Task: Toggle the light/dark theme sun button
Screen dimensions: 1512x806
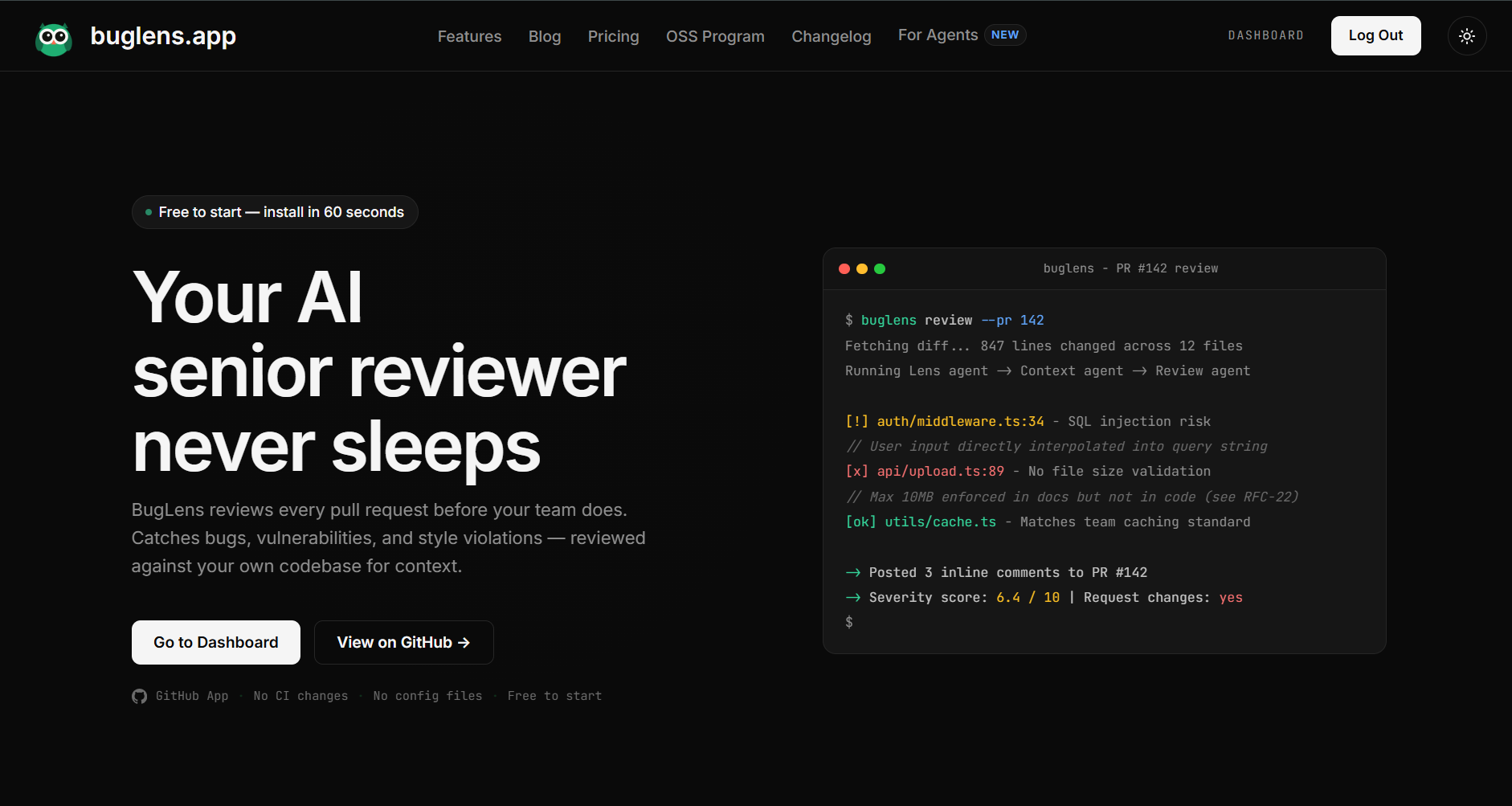Action: click(1467, 36)
